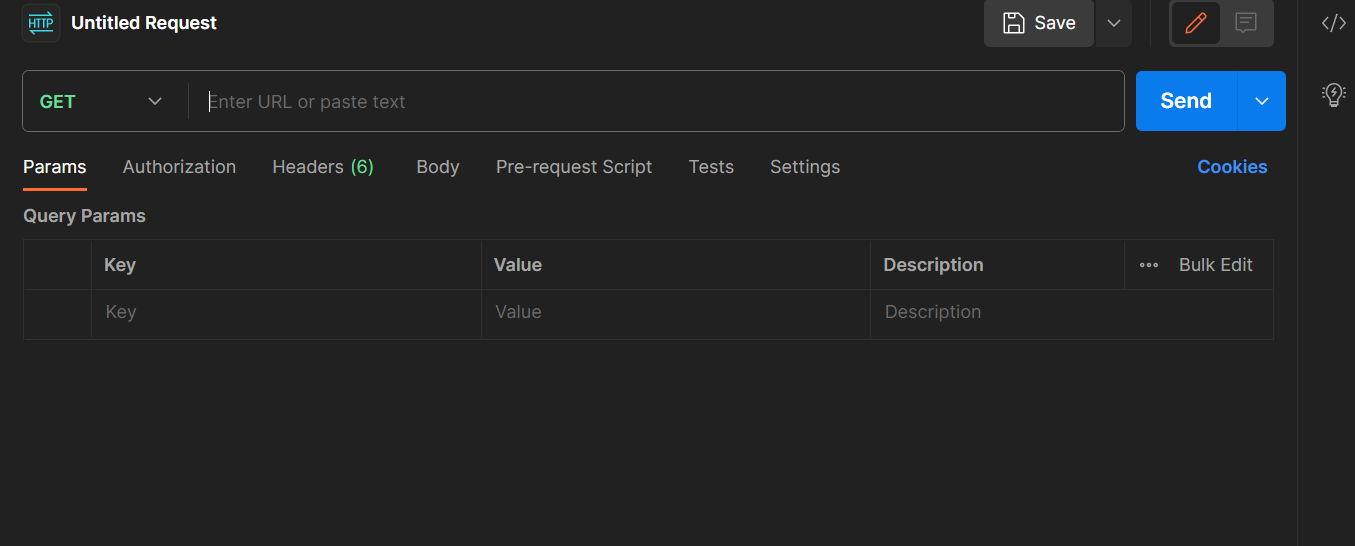Open the Save options dropdown arrow

coord(1114,23)
